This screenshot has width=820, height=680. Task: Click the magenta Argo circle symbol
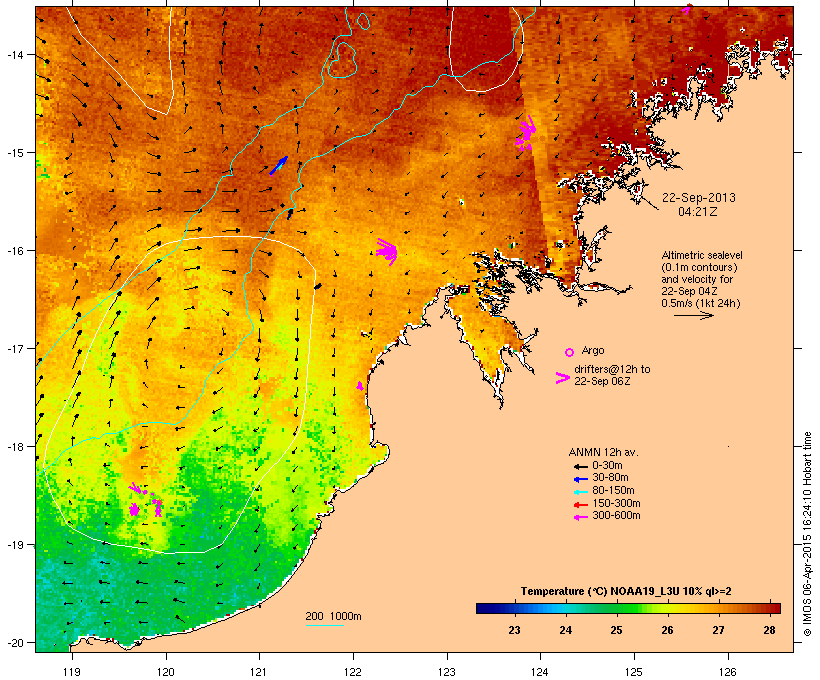570,352
